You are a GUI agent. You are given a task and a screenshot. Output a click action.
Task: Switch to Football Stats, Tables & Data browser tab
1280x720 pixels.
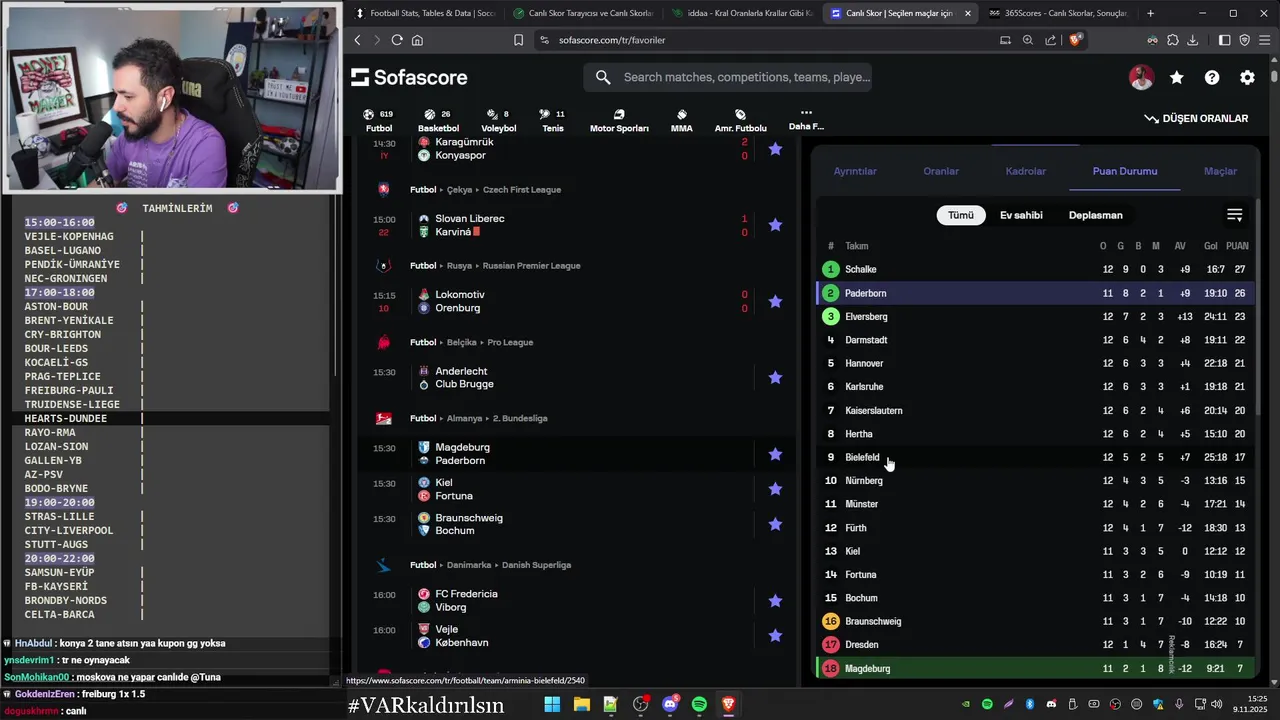pos(423,13)
